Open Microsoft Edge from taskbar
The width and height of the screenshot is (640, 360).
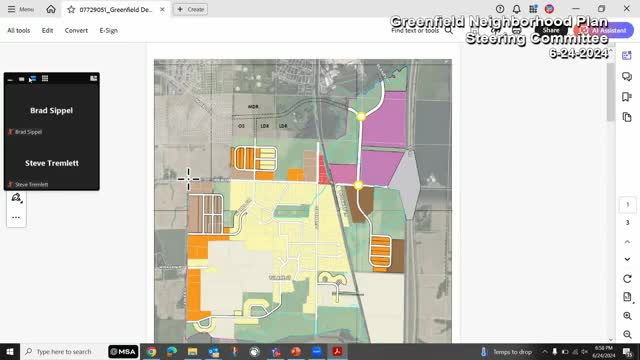(172, 351)
